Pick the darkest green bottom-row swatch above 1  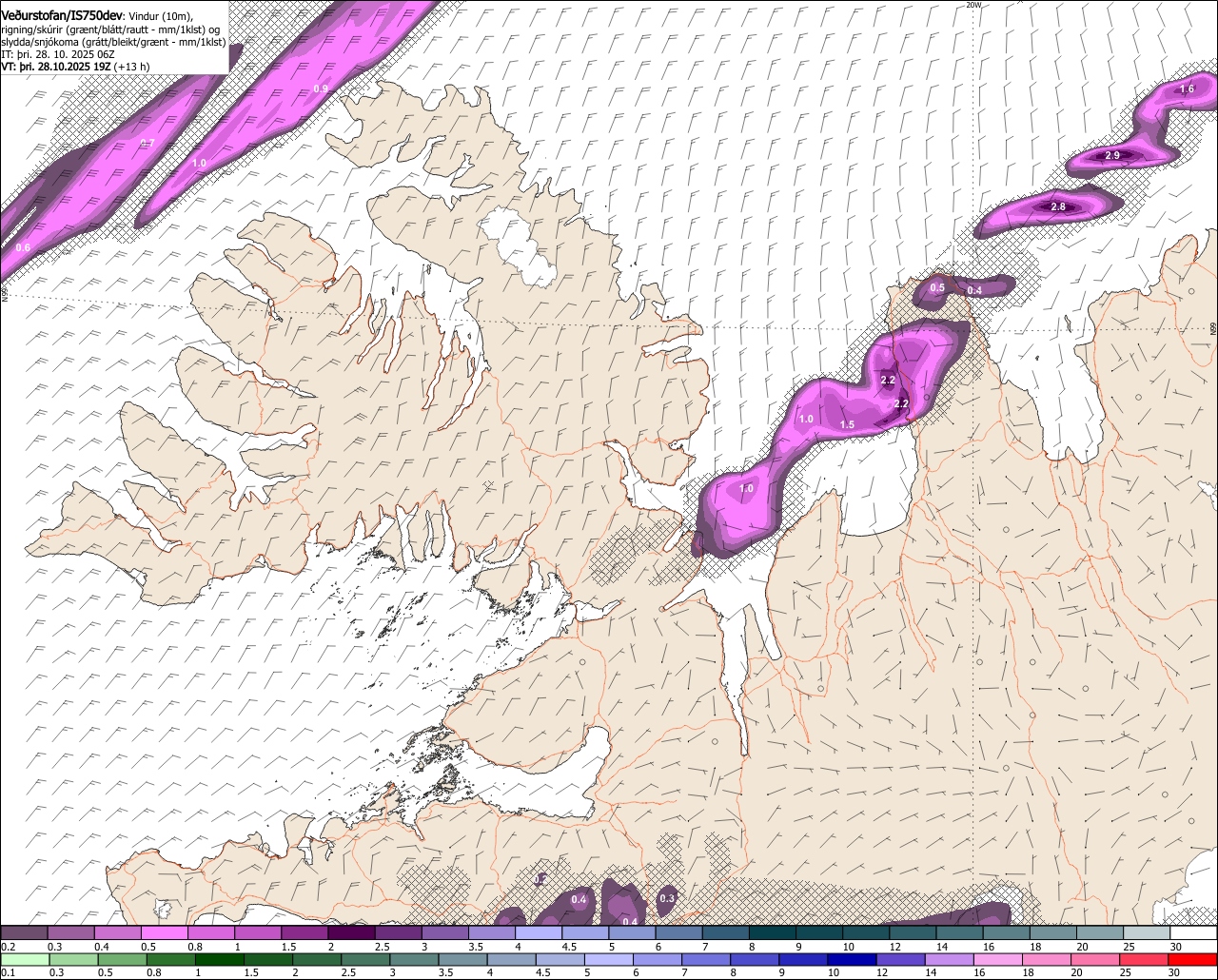[x=219, y=959]
